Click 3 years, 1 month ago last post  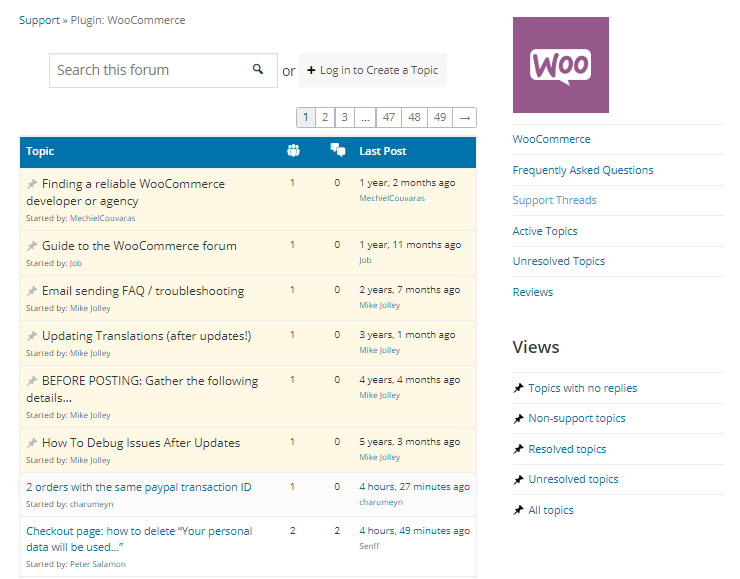click(407, 335)
